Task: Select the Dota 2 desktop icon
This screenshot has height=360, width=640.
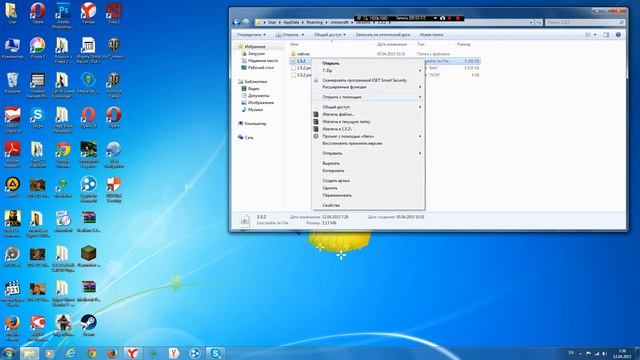Action: [113, 13]
